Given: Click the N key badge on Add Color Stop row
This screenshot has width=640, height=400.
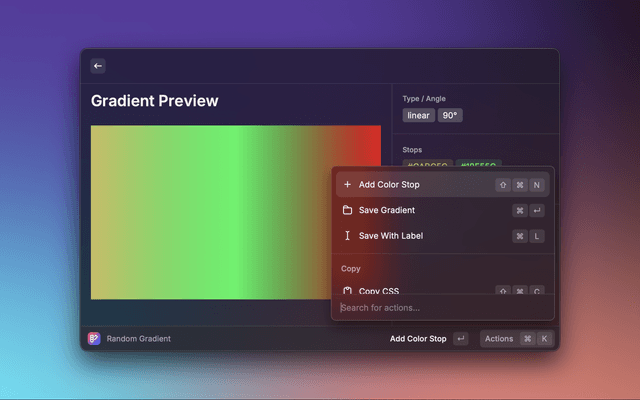Looking at the screenshot, I should [537, 185].
